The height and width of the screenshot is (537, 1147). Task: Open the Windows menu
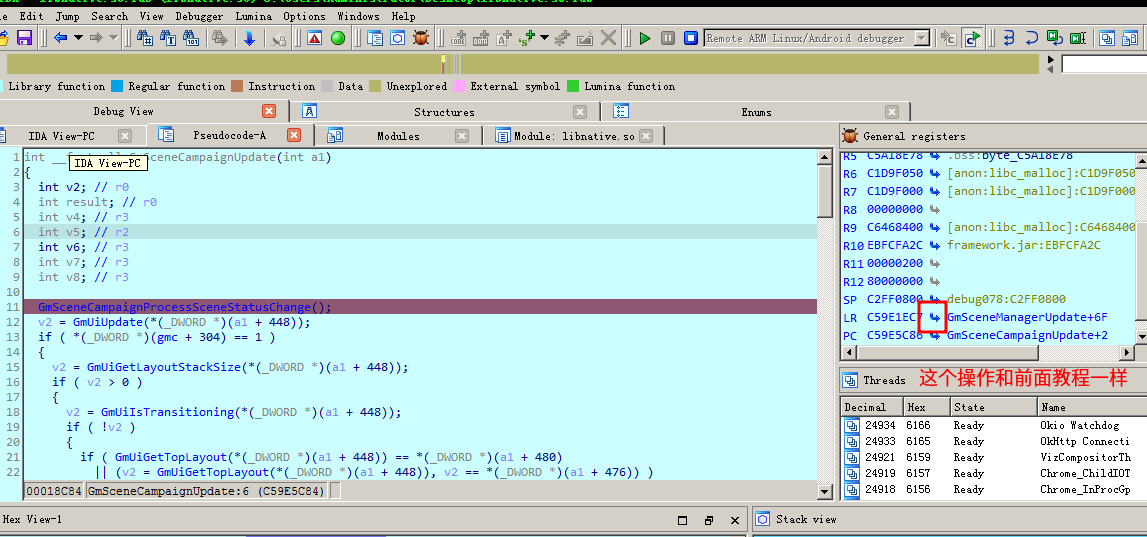358,15
